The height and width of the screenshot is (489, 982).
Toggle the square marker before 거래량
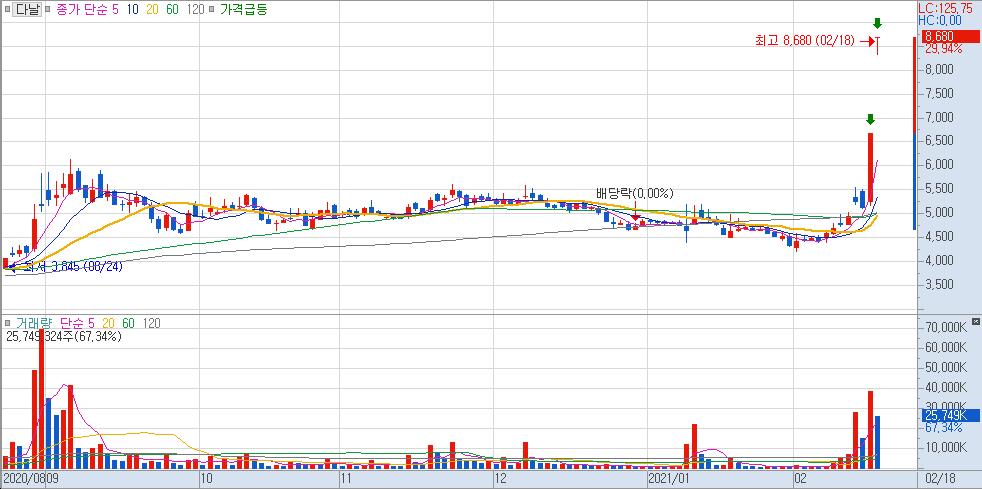click(7, 323)
